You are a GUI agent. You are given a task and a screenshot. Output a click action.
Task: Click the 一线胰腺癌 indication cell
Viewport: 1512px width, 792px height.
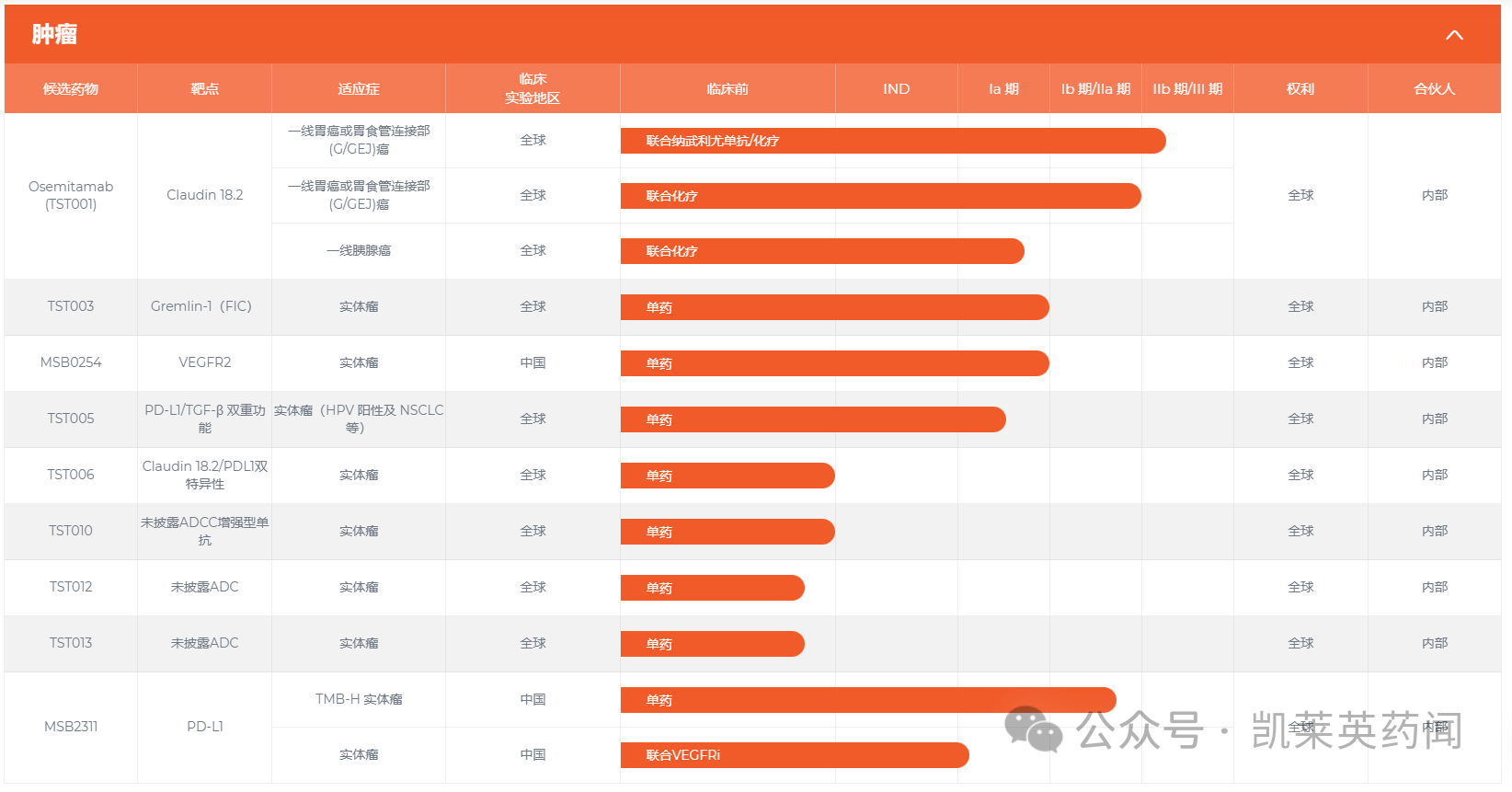pyautogui.click(x=359, y=250)
